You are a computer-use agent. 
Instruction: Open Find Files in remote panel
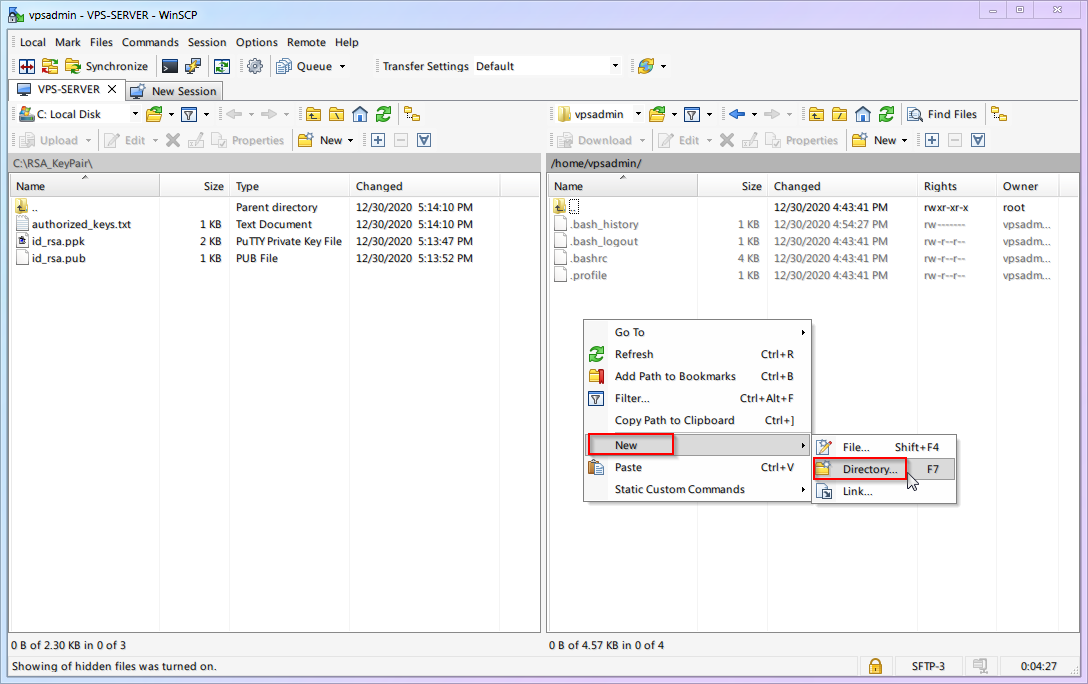coord(942,114)
